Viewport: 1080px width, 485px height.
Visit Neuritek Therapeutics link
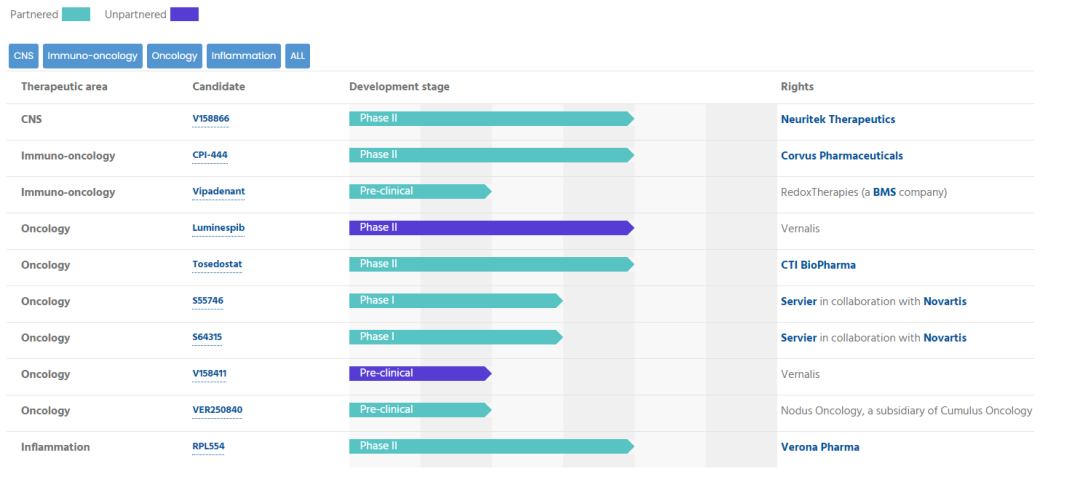(838, 119)
